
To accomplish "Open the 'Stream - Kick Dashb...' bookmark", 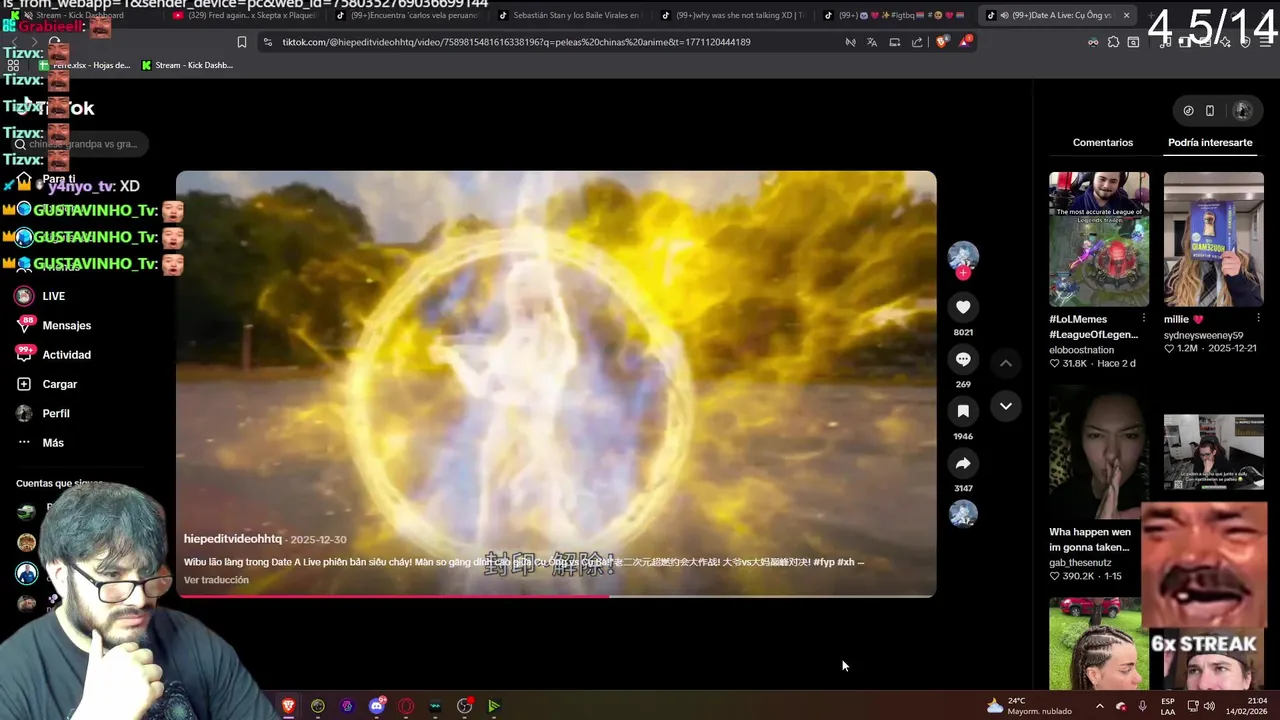I will (x=187, y=65).
